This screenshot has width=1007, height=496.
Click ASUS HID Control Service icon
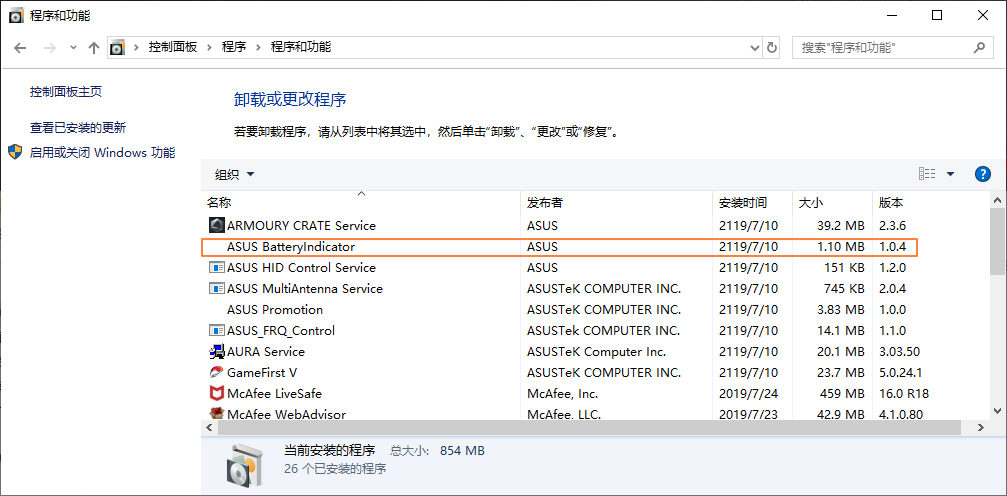pyautogui.click(x=217, y=267)
